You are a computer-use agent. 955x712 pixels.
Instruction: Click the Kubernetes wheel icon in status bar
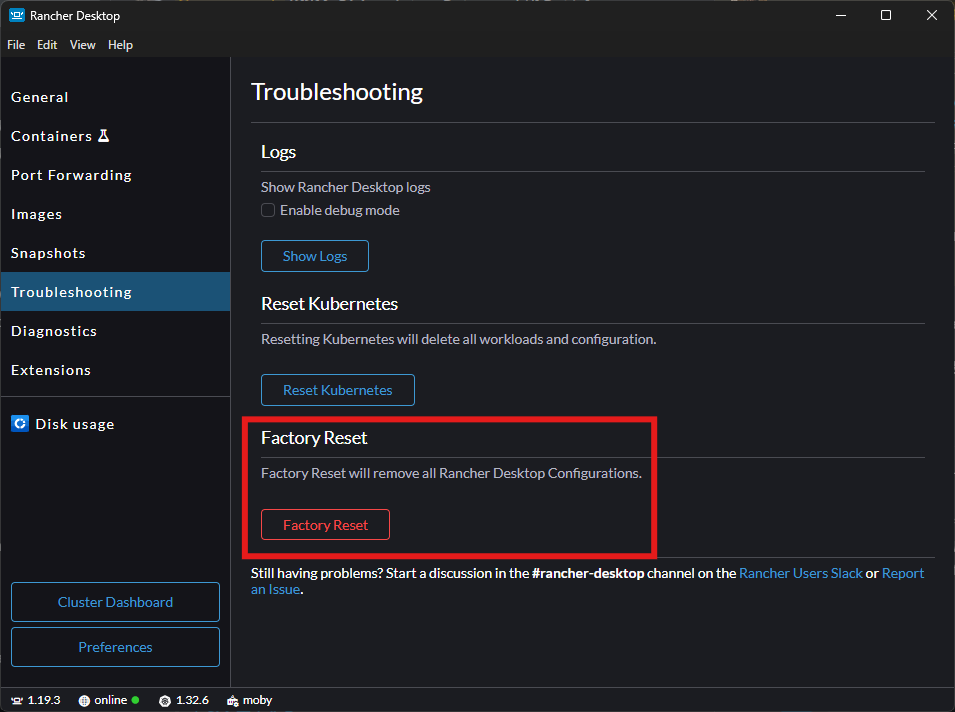[x=165, y=700]
